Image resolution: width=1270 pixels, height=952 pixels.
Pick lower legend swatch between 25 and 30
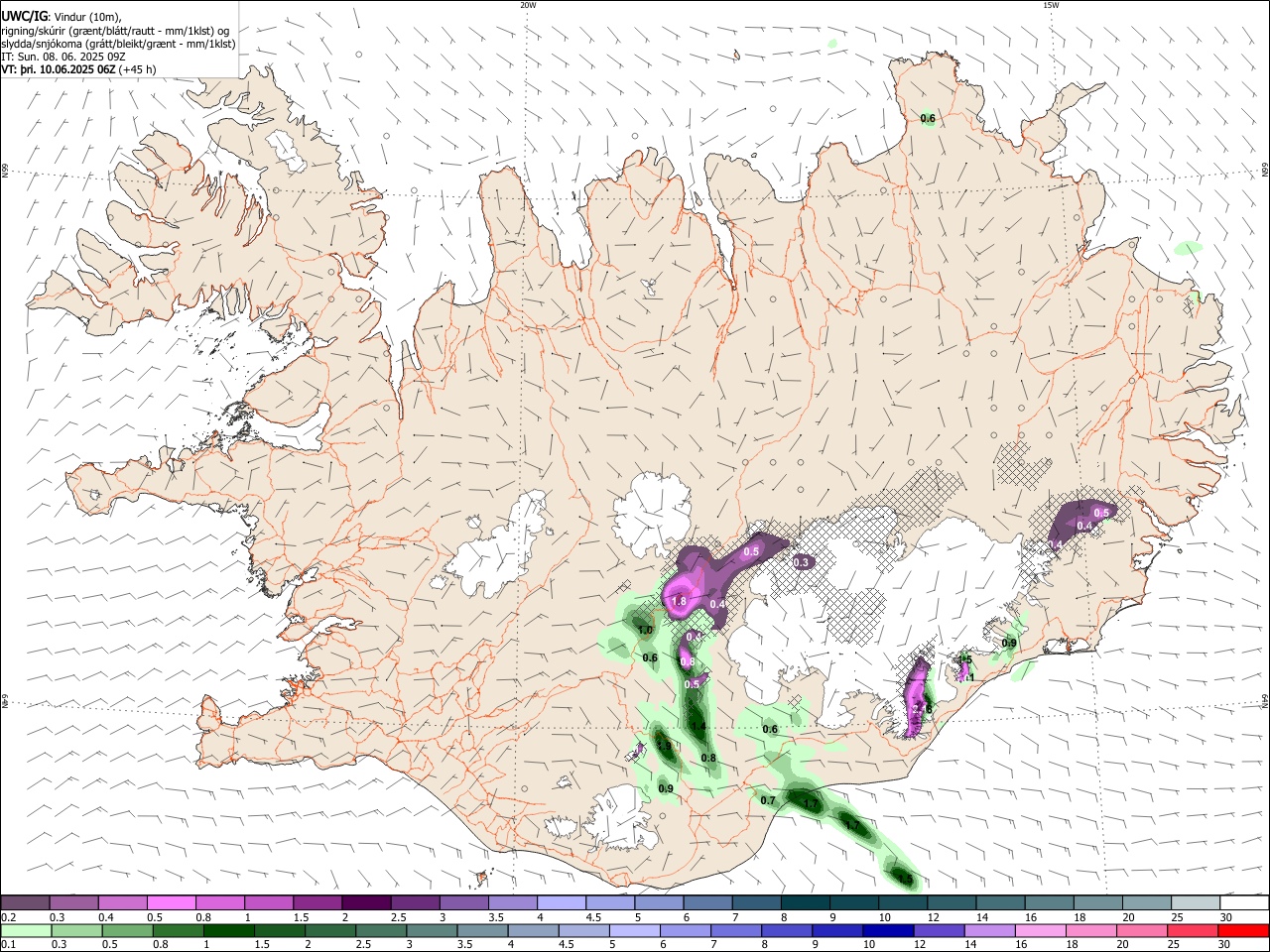click(1194, 930)
